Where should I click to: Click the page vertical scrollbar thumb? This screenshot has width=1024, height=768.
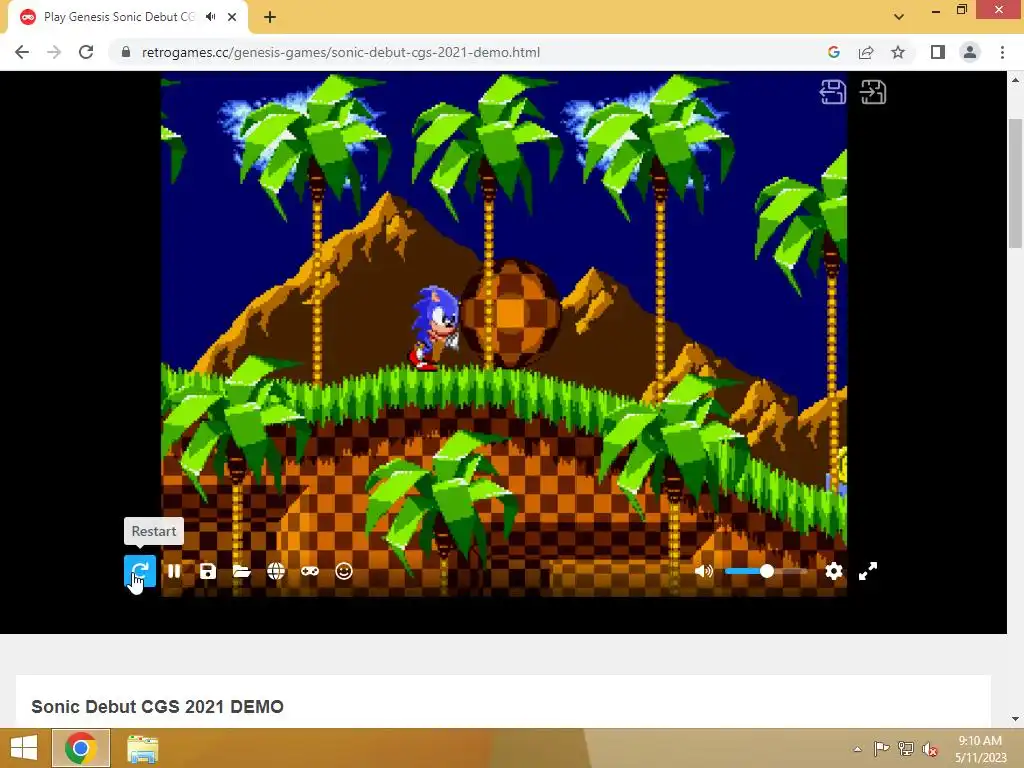click(1015, 183)
